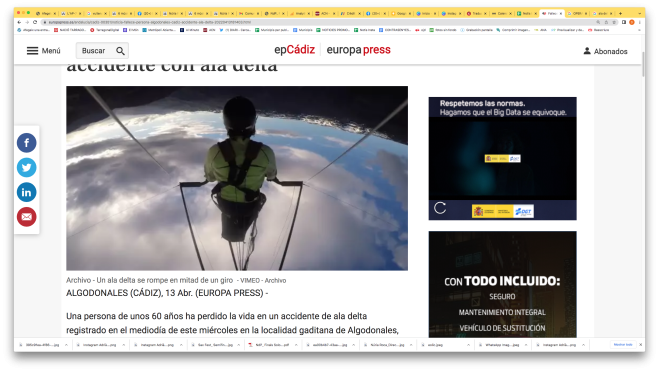Image resolution: width=659 pixels, height=371 pixels.
Task: Go back with browser arrow
Action: coord(19,22)
